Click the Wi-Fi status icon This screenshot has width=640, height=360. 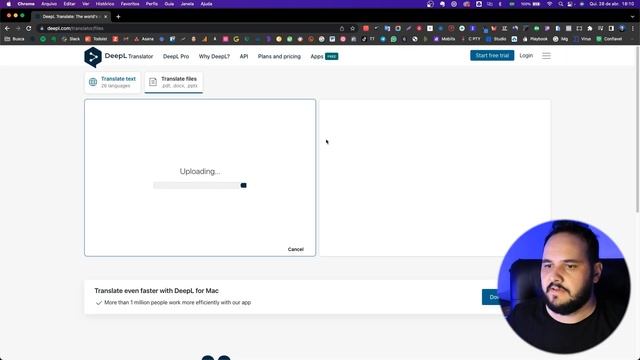549,4
